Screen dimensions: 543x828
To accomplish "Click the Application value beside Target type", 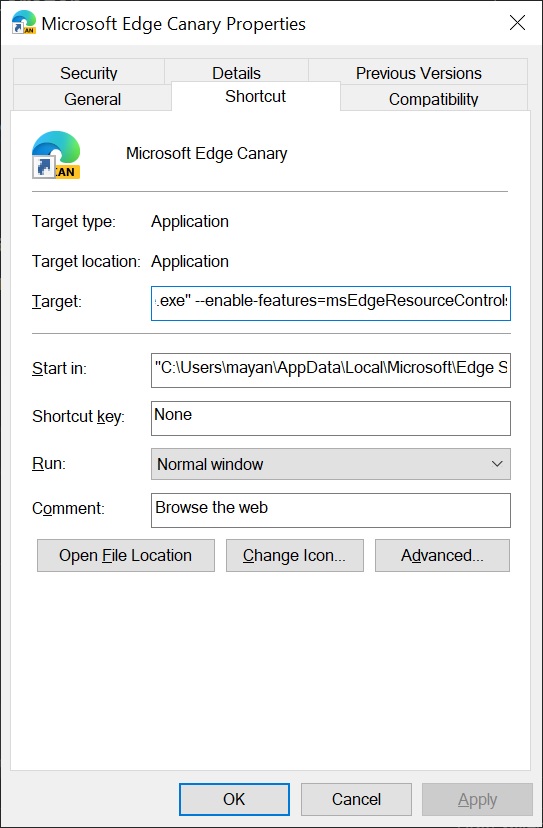I will pyautogui.click(x=190, y=221).
